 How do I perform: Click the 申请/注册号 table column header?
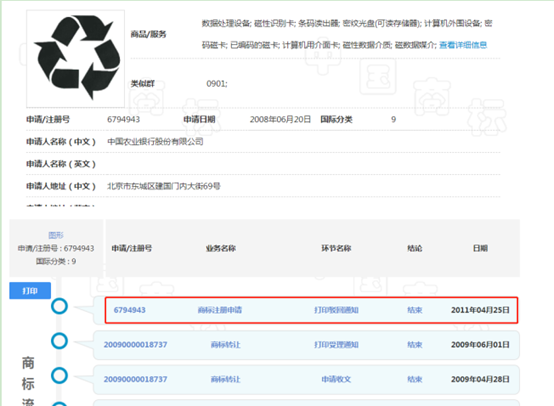pos(132,248)
